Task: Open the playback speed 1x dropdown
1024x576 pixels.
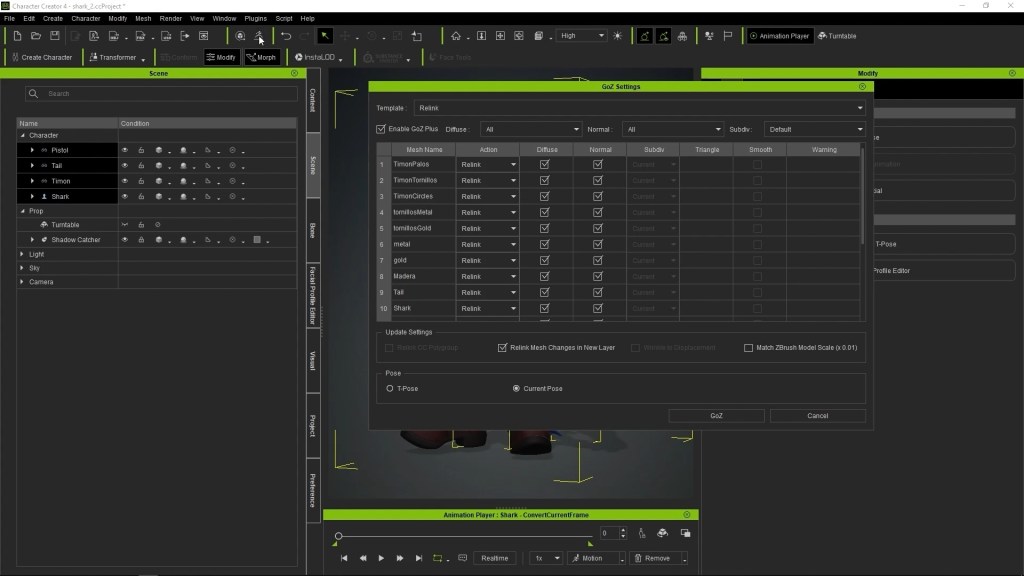Action: coord(546,558)
